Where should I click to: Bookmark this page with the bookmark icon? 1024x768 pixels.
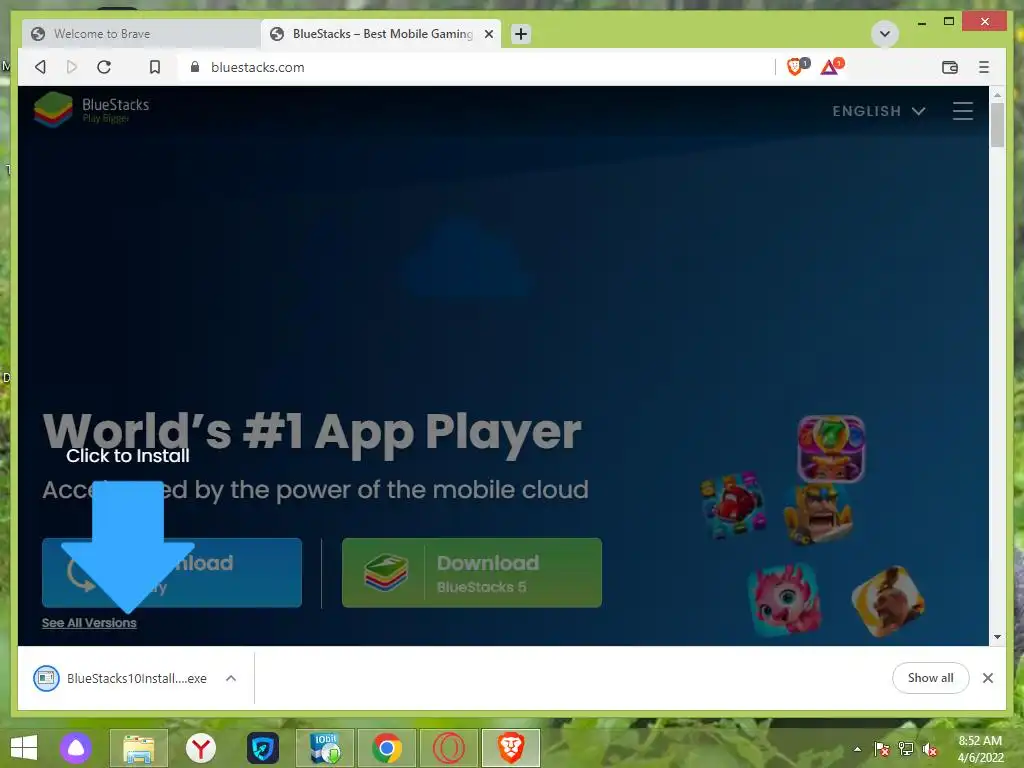[x=155, y=67]
